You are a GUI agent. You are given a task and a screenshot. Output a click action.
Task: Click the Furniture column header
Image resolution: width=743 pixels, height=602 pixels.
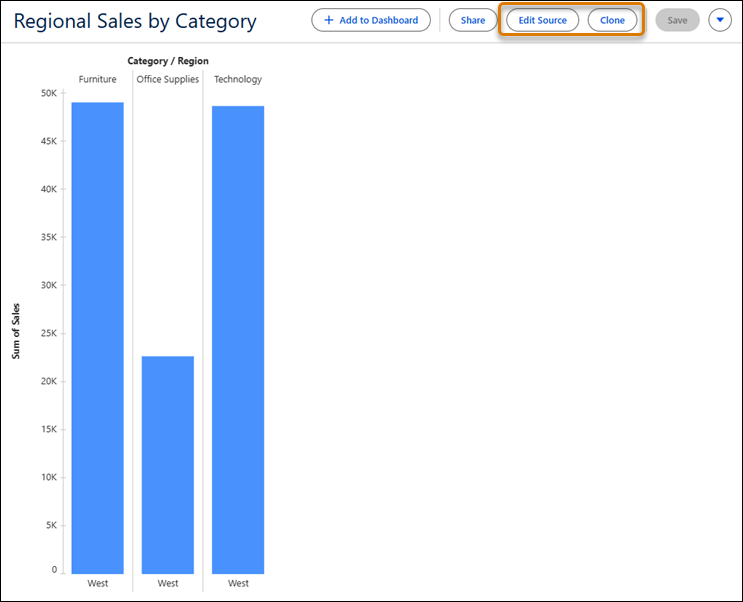[x=98, y=79]
